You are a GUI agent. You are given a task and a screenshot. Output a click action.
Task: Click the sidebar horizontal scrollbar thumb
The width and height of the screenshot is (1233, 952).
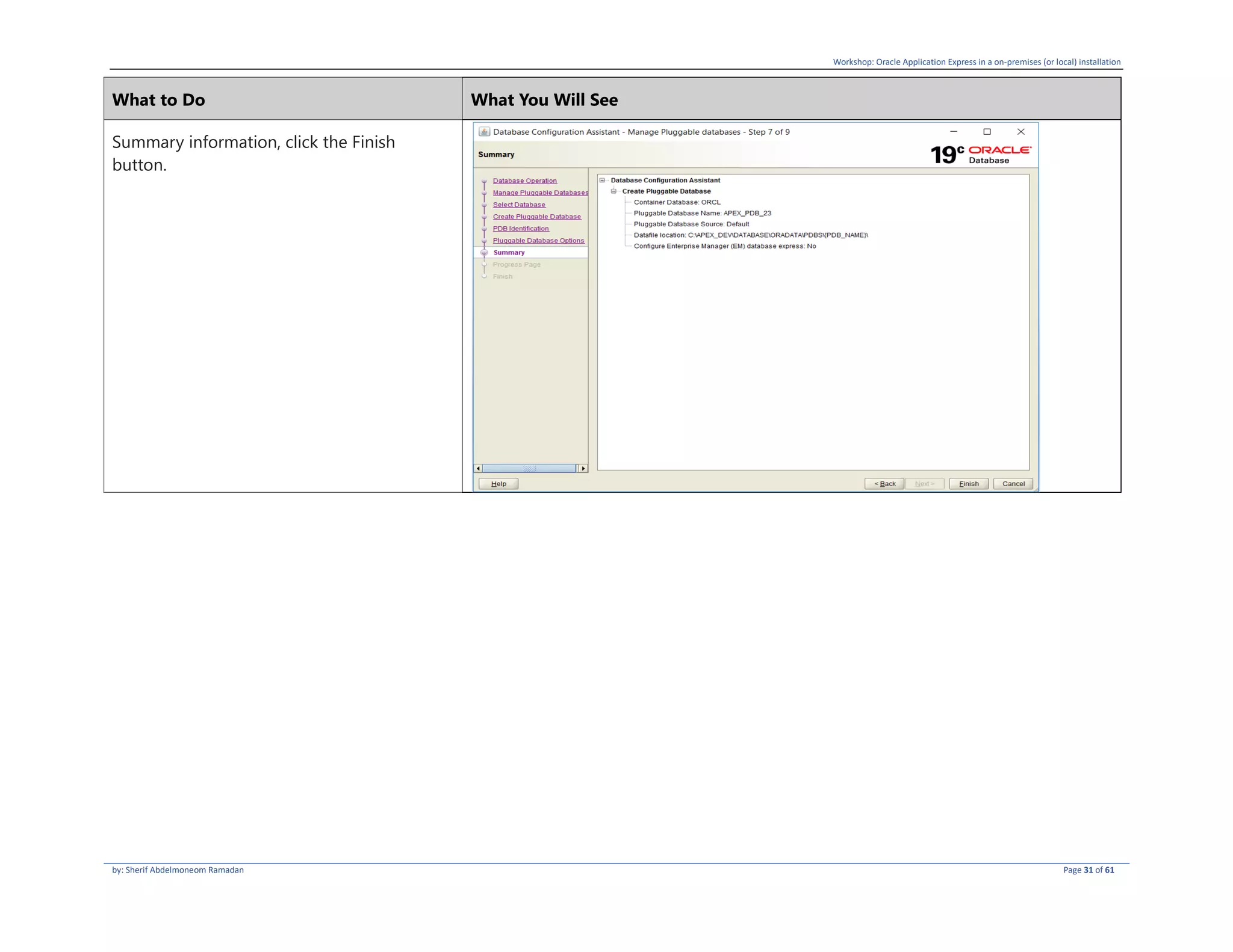(x=529, y=468)
